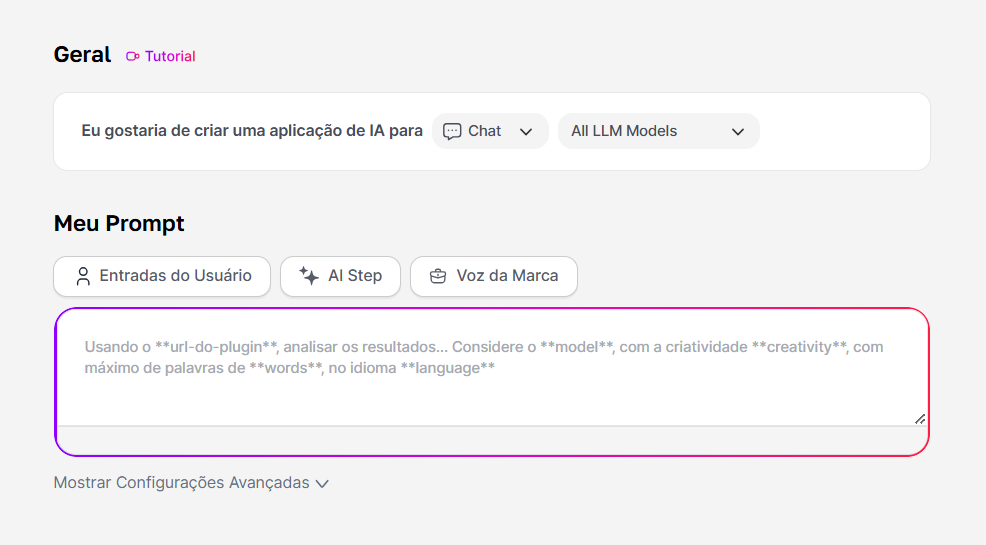This screenshot has width=986, height=545.
Task: Add an AI Step
Action: pos(340,276)
